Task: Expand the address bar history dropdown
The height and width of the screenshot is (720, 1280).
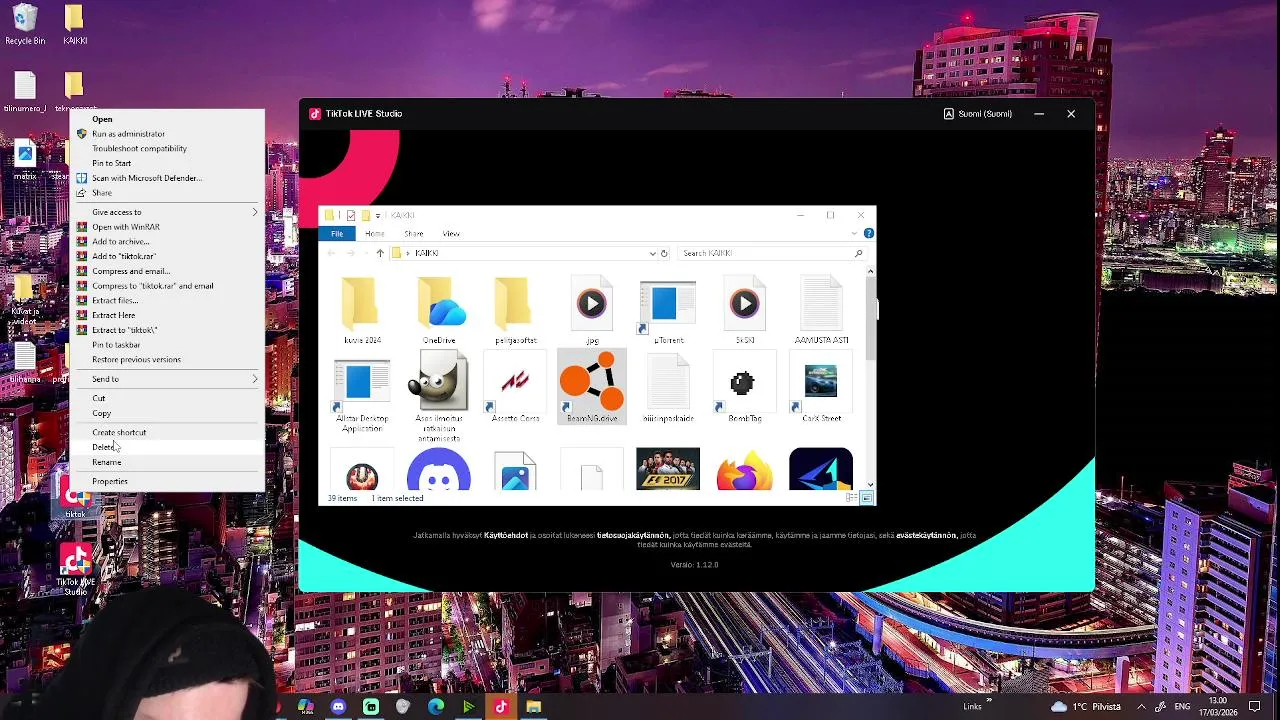Action: click(653, 253)
